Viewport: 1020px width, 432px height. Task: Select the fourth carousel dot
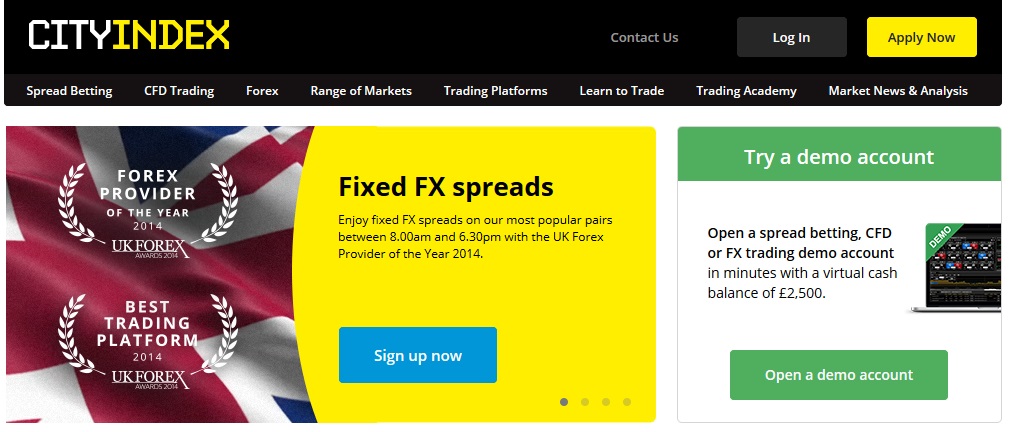click(626, 402)
